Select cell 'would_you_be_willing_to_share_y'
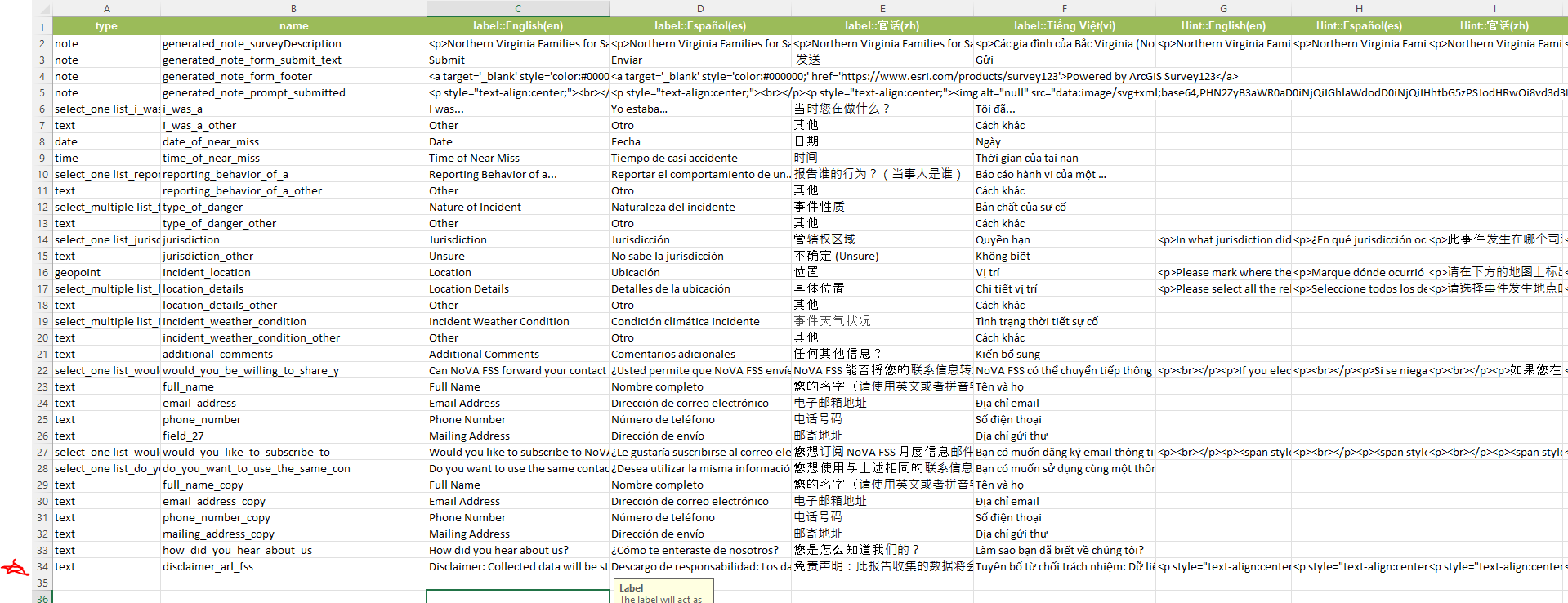The width and height of the screenshot is (1568, 603). point(293,370)
